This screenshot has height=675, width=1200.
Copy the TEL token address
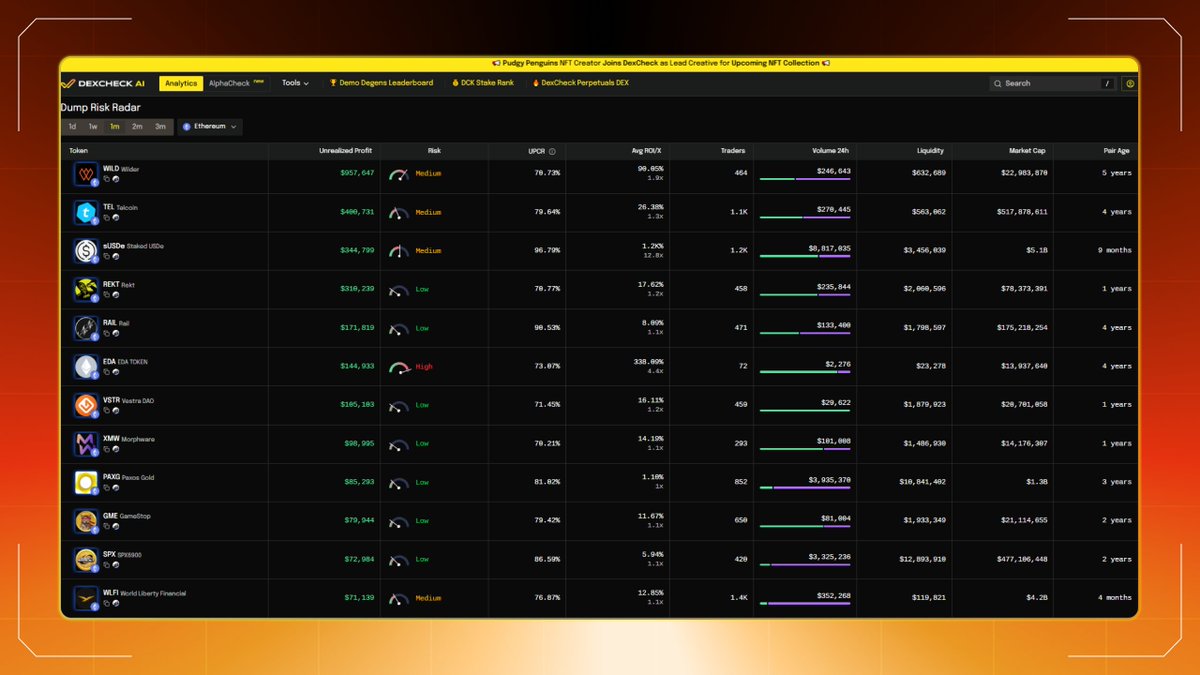[106, 217]
